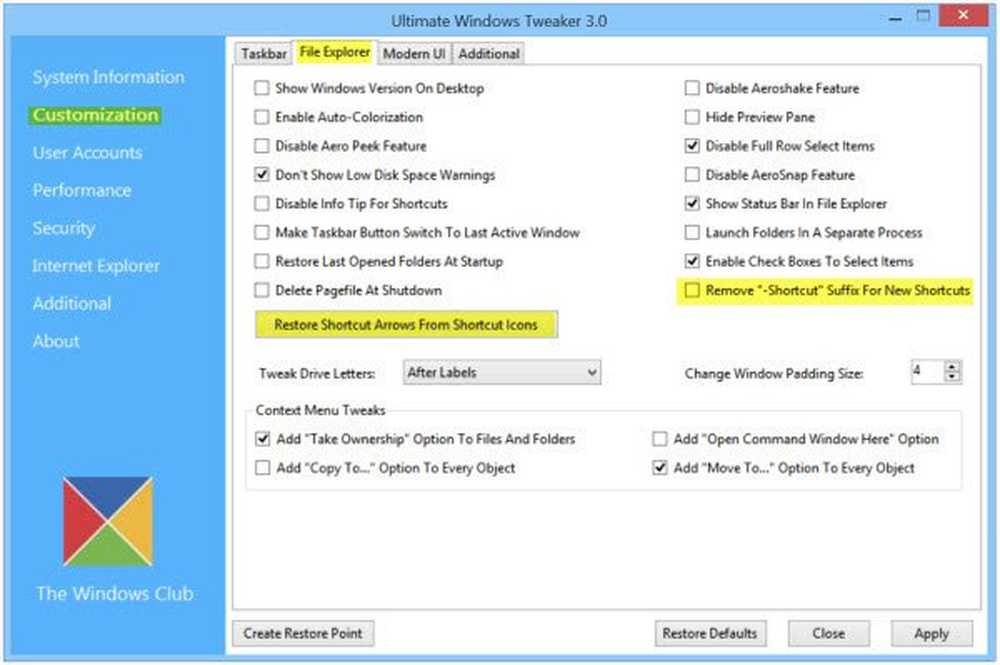Toggle Disable AeroSnap Feature checkbox

point(692,174)
